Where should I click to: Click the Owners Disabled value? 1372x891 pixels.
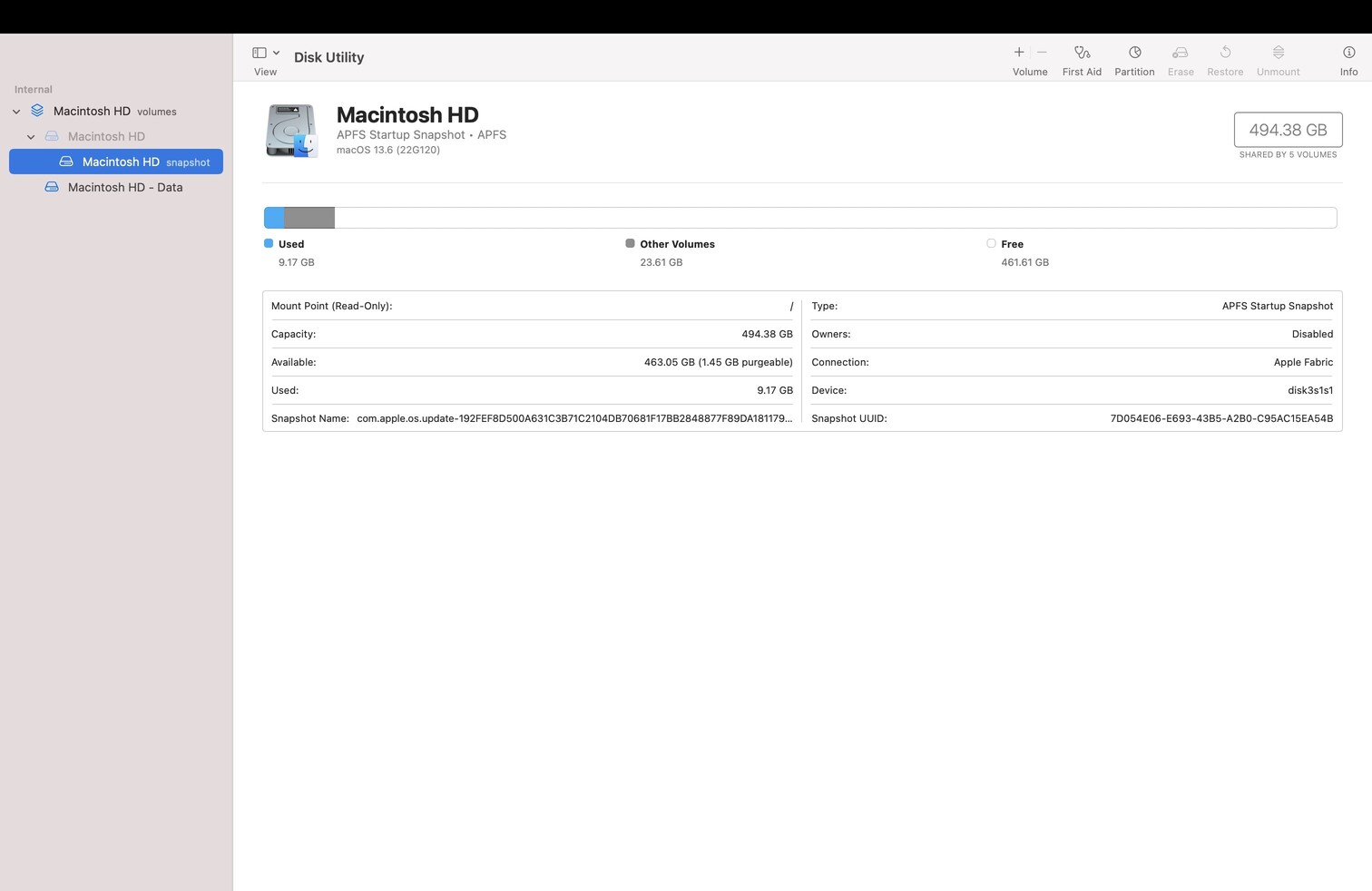(1312, 334)
